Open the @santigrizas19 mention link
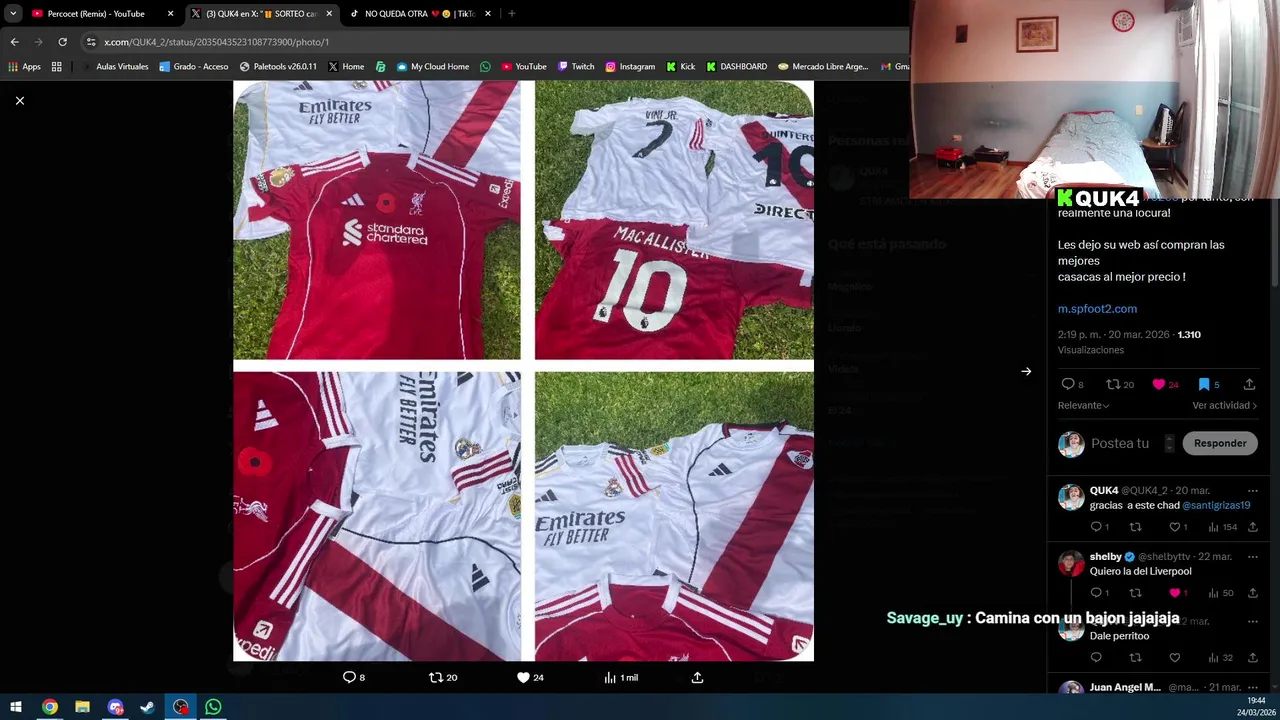This screenshot has width=1280, height=720. pyautogui.click(x=1216, y=505)
